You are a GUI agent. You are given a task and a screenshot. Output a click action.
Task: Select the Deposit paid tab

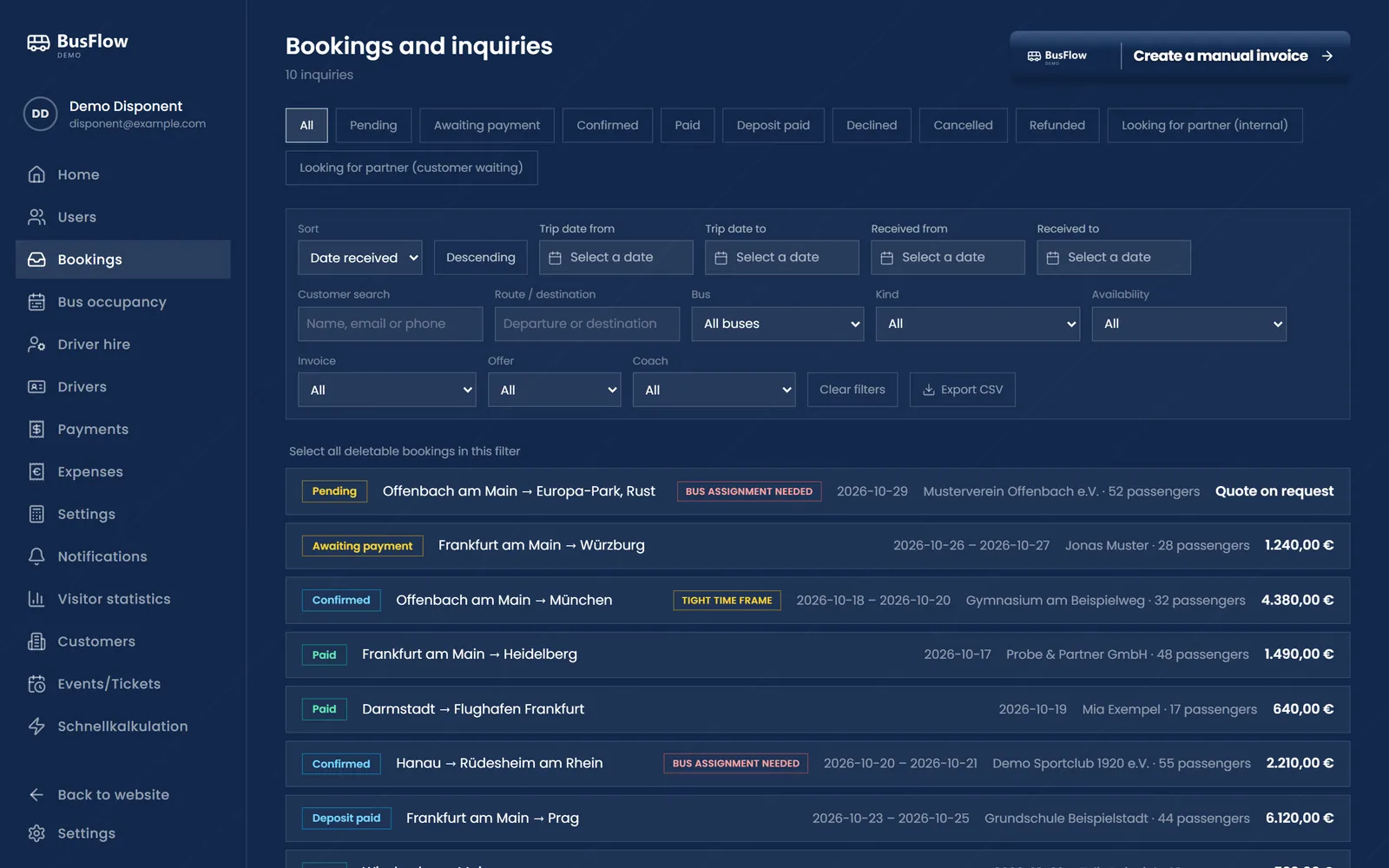coord(773,125)
